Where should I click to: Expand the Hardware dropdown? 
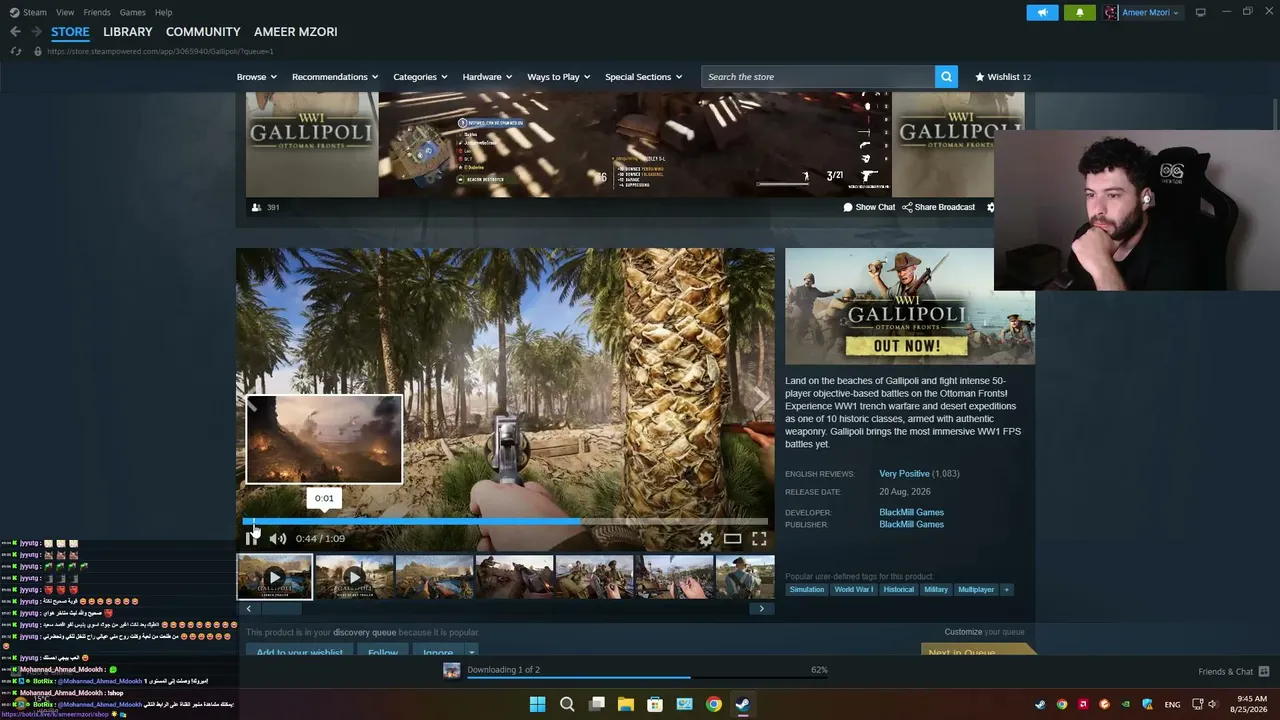(487, 77)
